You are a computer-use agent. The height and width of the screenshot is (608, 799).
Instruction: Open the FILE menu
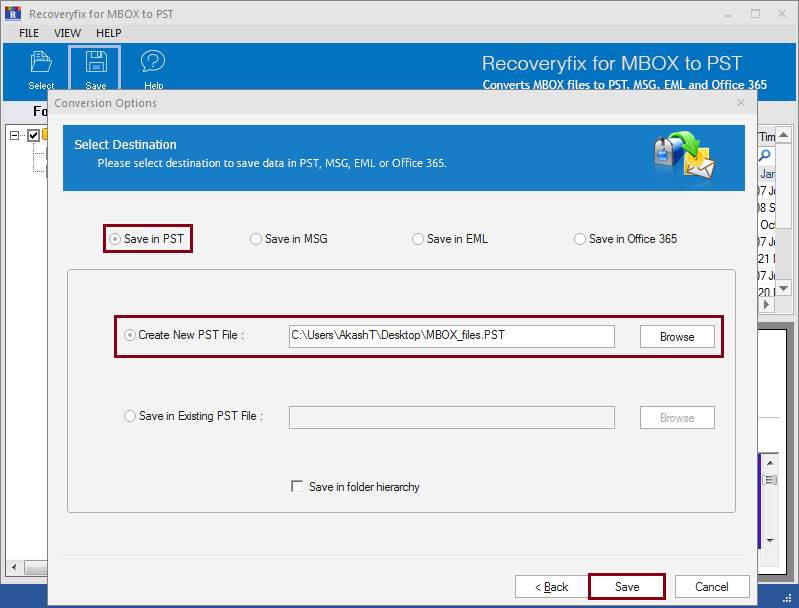[x=29, y=33]
